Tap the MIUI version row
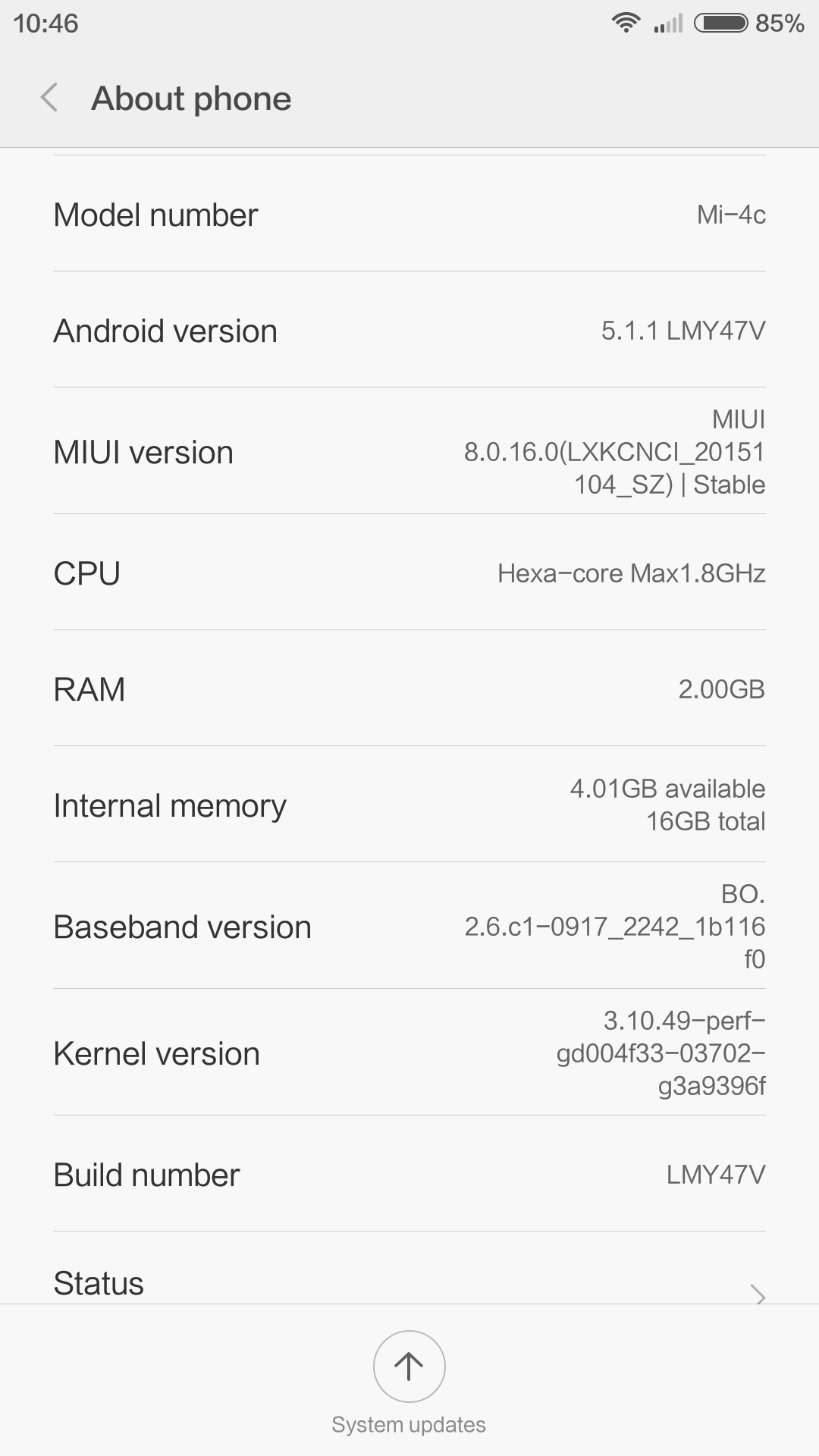Viewport: 819px width, 1456px height. tap(409, 451)
